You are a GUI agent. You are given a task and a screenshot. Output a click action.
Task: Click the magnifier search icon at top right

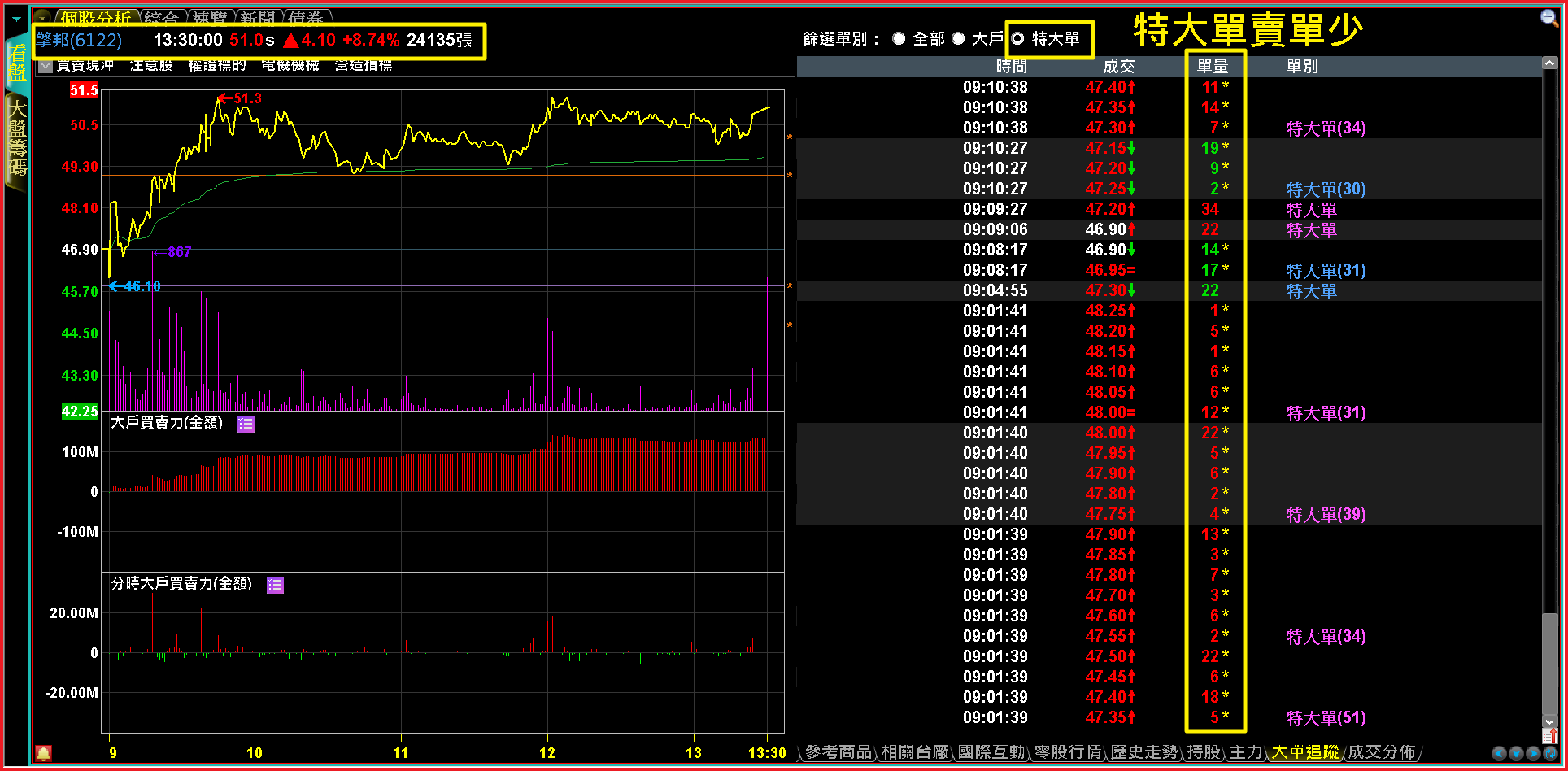click(x=1548, y=18)
